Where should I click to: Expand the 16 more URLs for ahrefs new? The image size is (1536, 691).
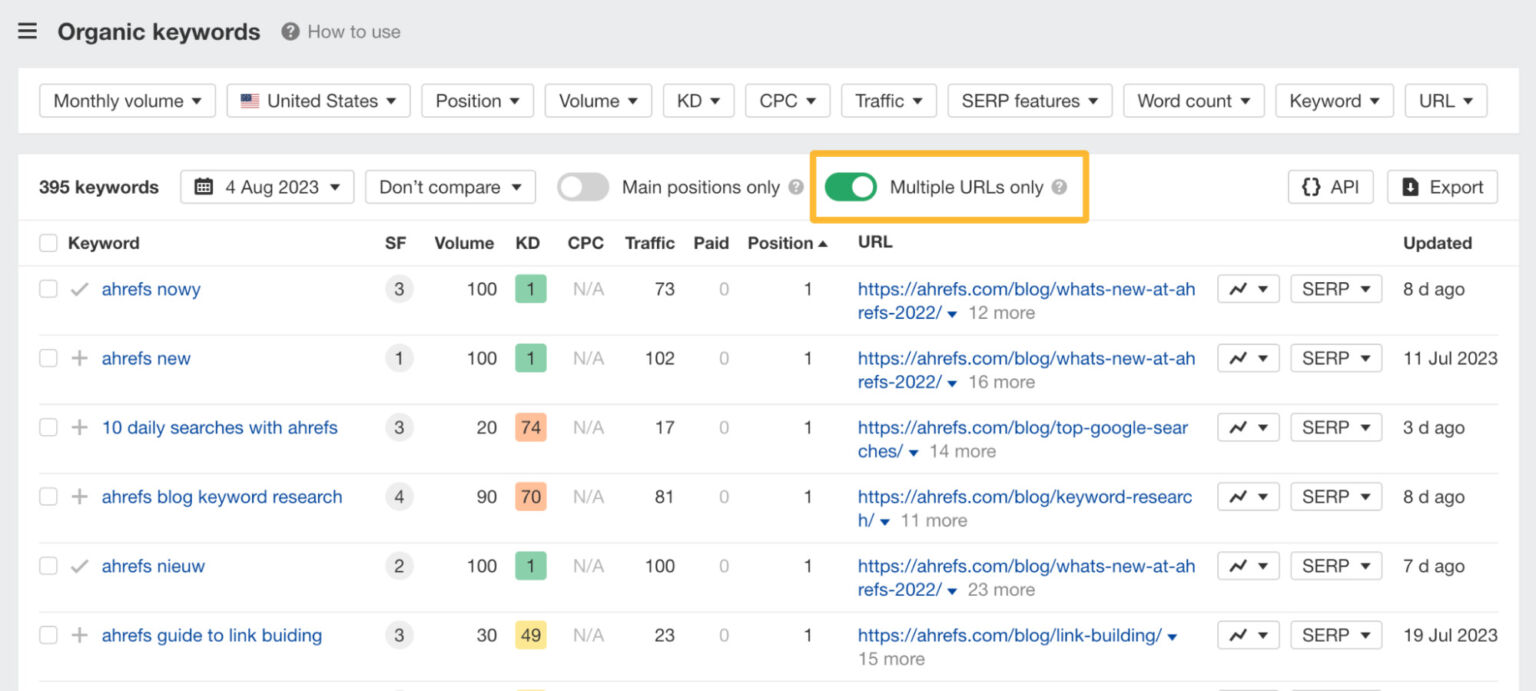1001,382
